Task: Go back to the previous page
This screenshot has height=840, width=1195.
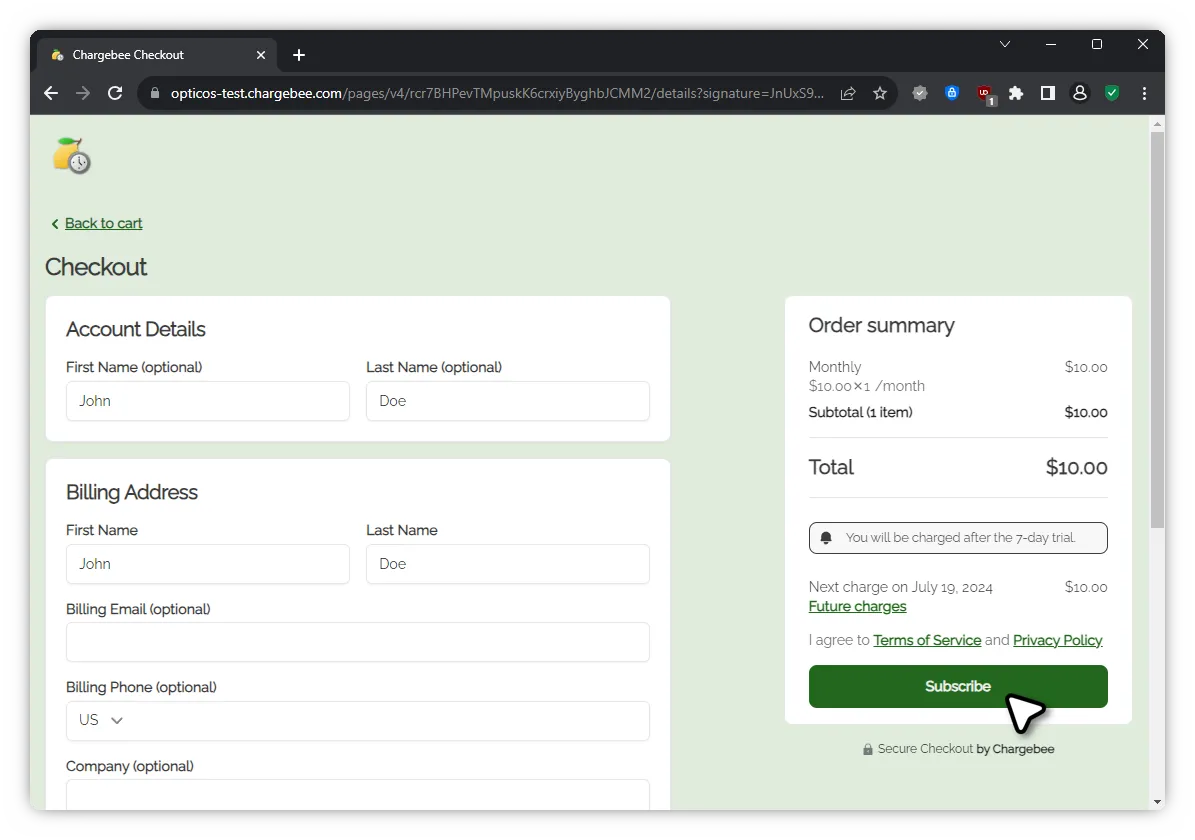Action: (51, 93)
